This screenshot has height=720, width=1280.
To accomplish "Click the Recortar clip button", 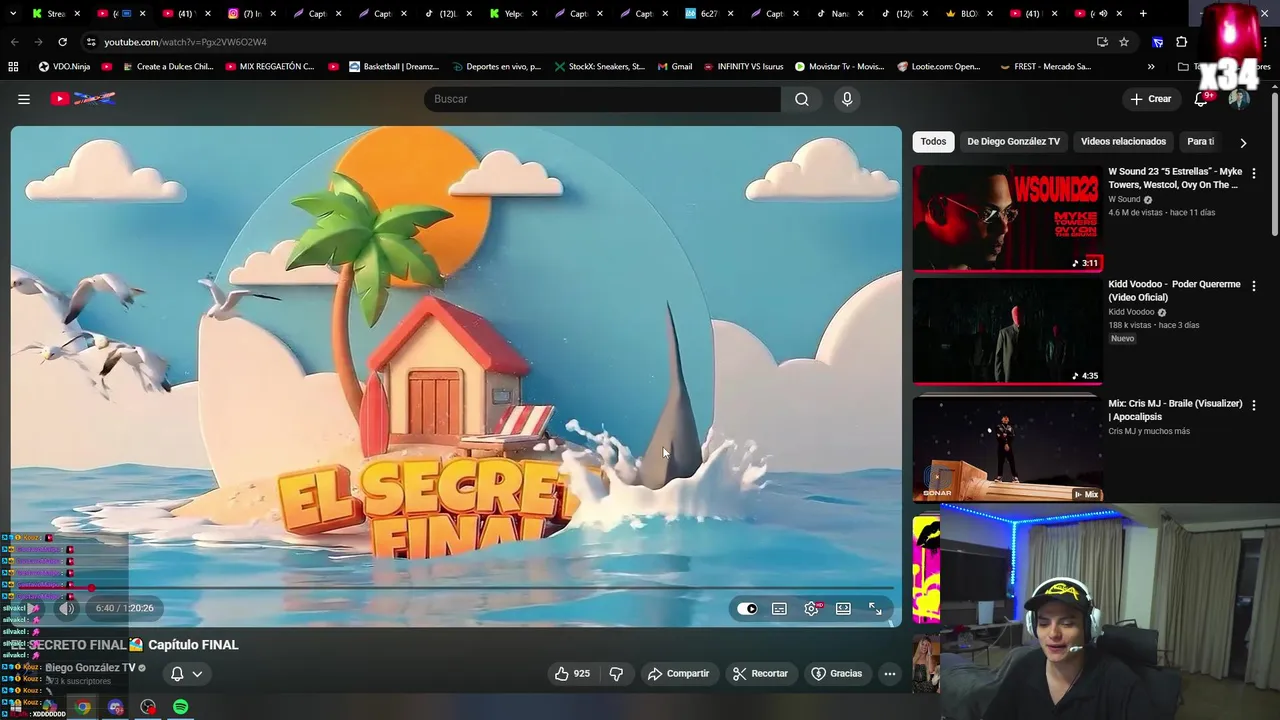I will point(760,674).
